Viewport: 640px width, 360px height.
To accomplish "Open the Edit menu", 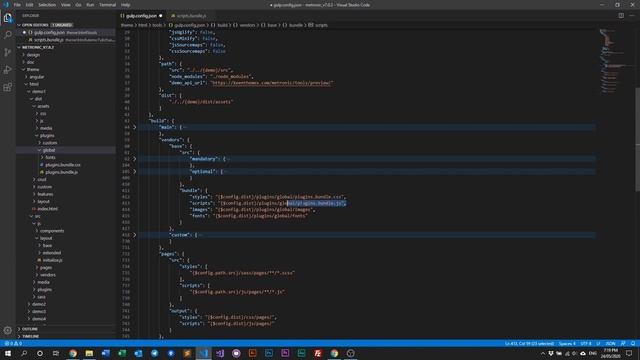I will pos(29,5).
